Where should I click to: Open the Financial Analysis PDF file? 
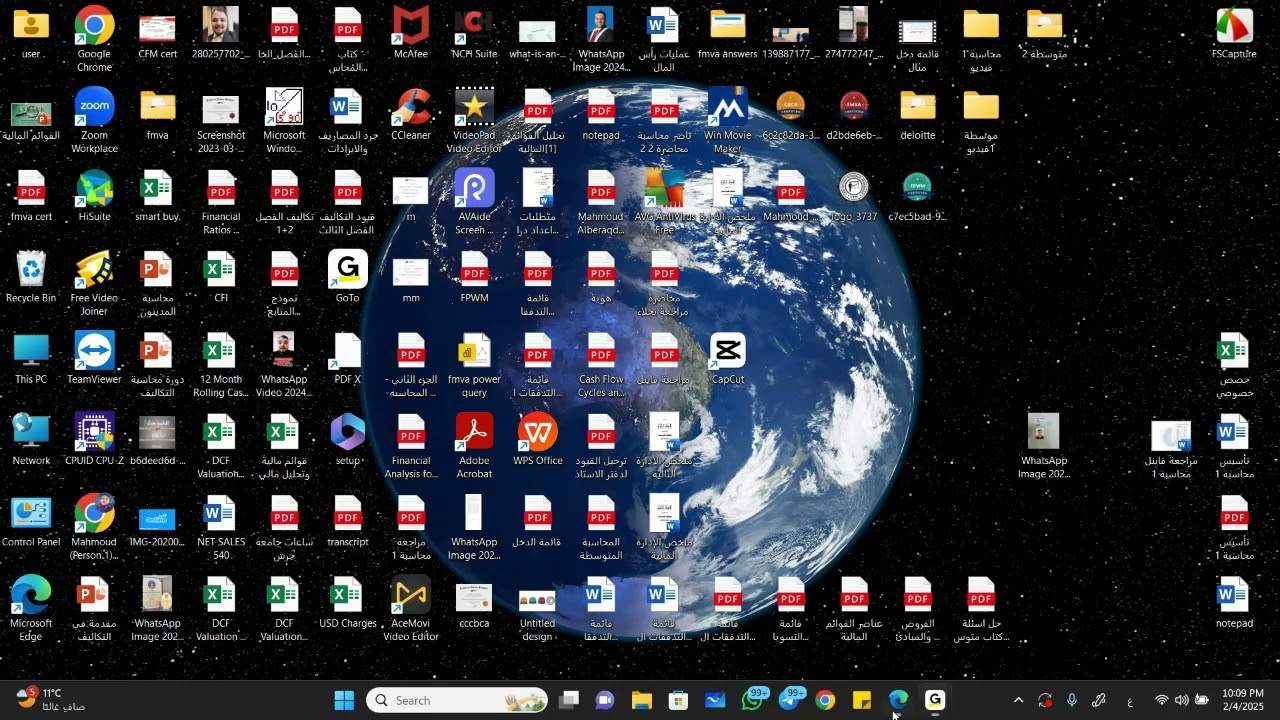click(x=411, y=445)
